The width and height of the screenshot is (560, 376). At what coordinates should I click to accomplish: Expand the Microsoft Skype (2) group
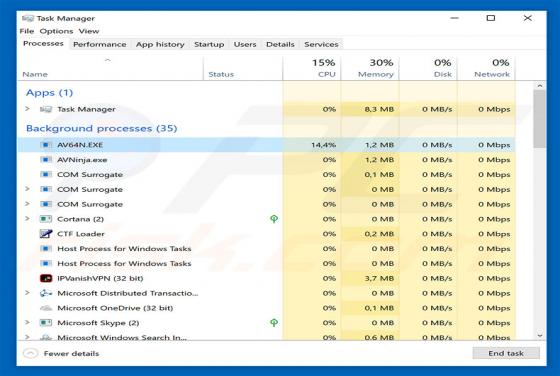[28, 322]
